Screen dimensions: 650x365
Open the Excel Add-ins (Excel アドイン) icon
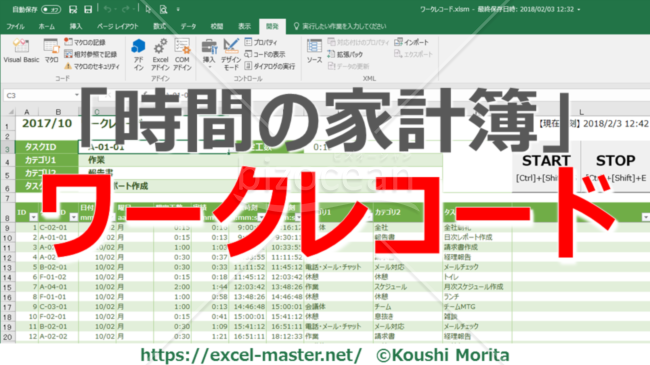point(160,55)
